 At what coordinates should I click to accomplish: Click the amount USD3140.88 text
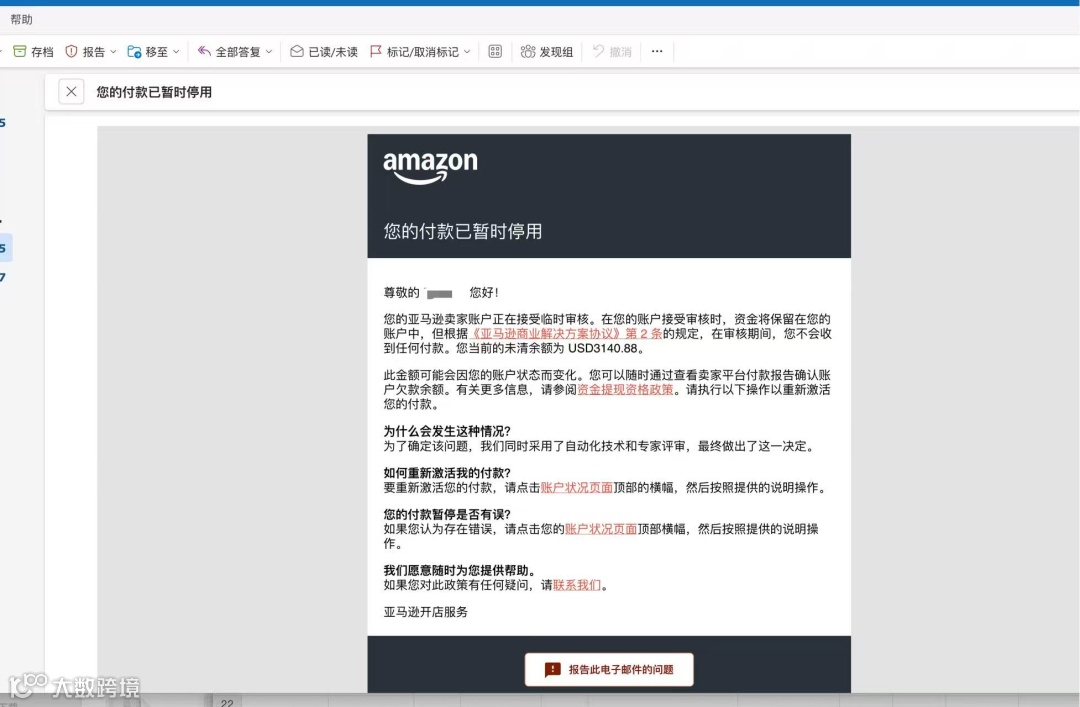pyautogui.click(x=603, y=349)
